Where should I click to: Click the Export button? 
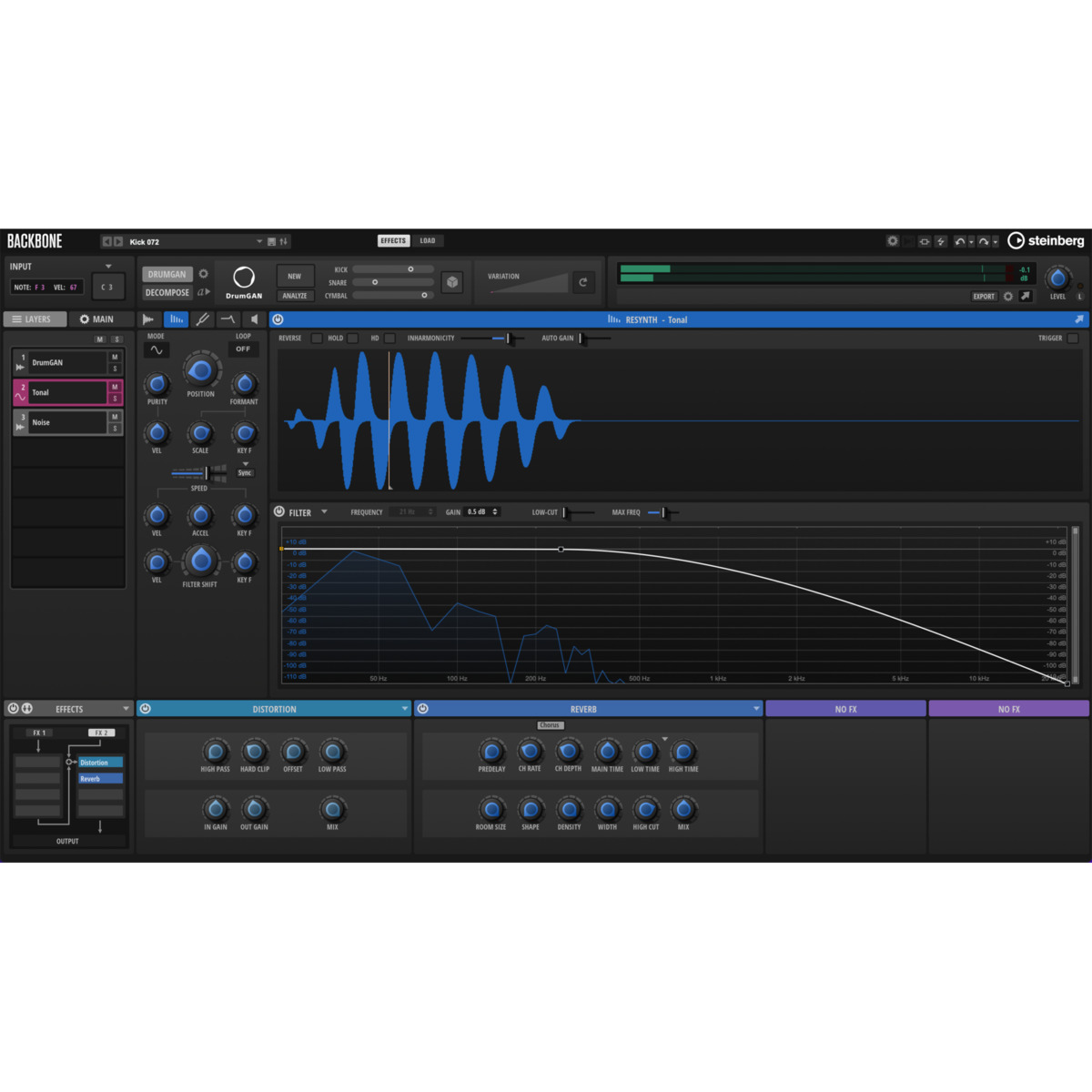pyautogui.click(x=984, y=297)
